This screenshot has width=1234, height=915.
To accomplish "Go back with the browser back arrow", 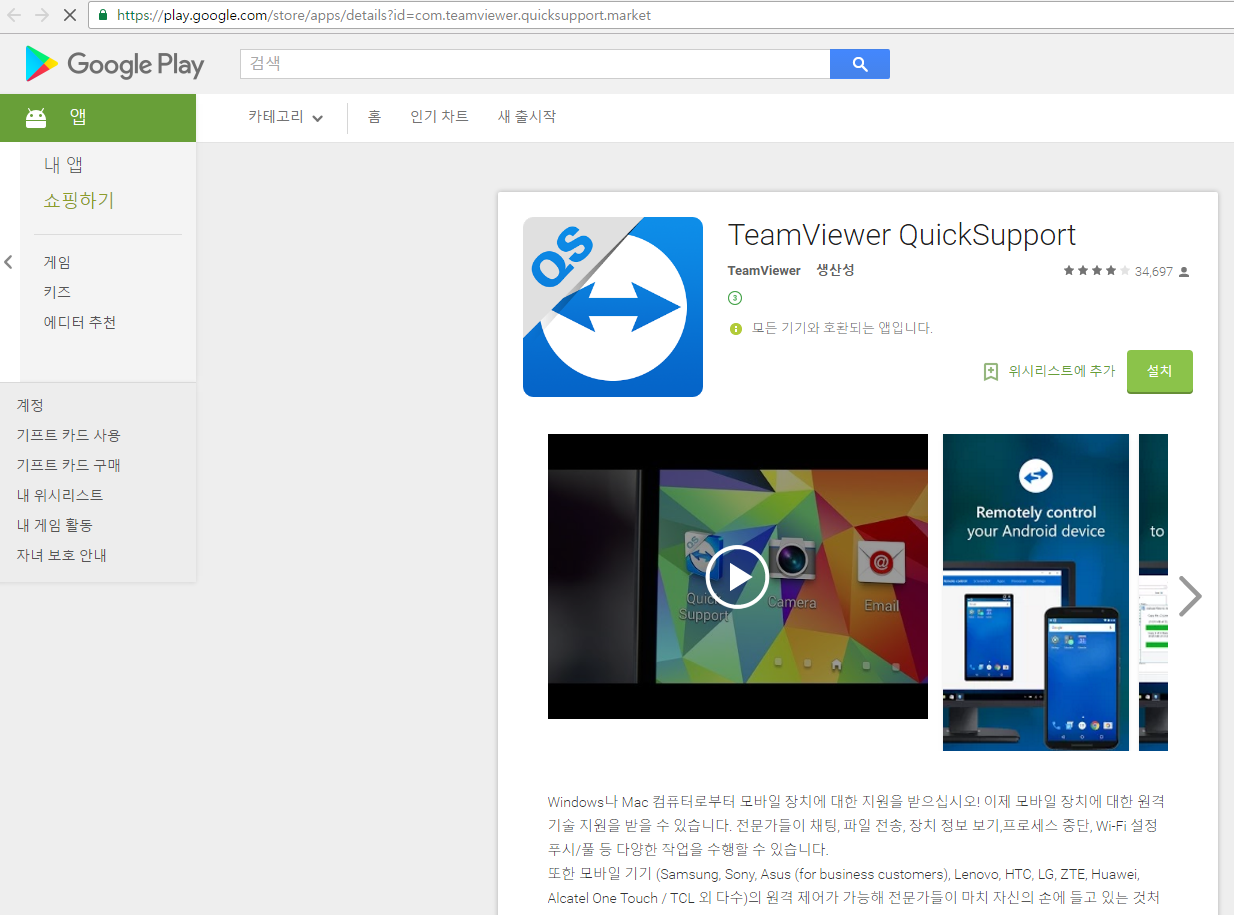I will click(13, 15).
